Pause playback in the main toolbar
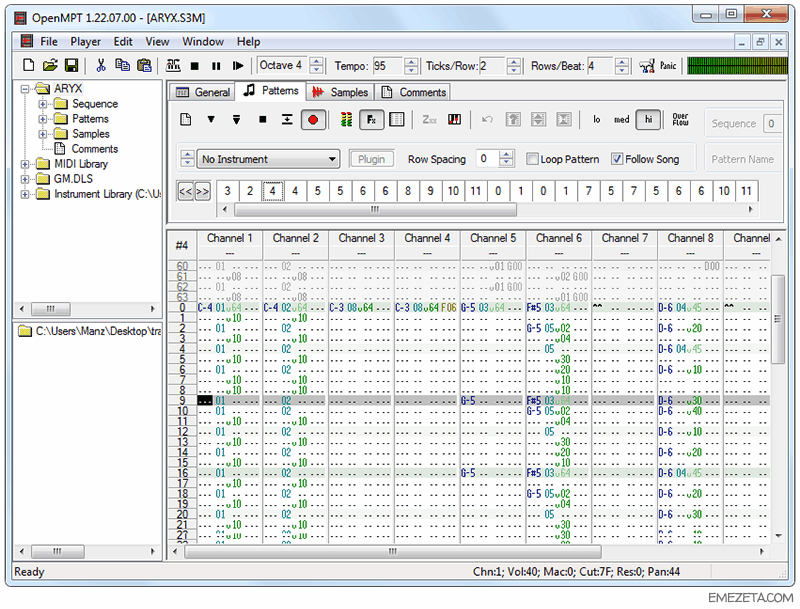The width and height of the screenshot is (800, 609). 216,66
